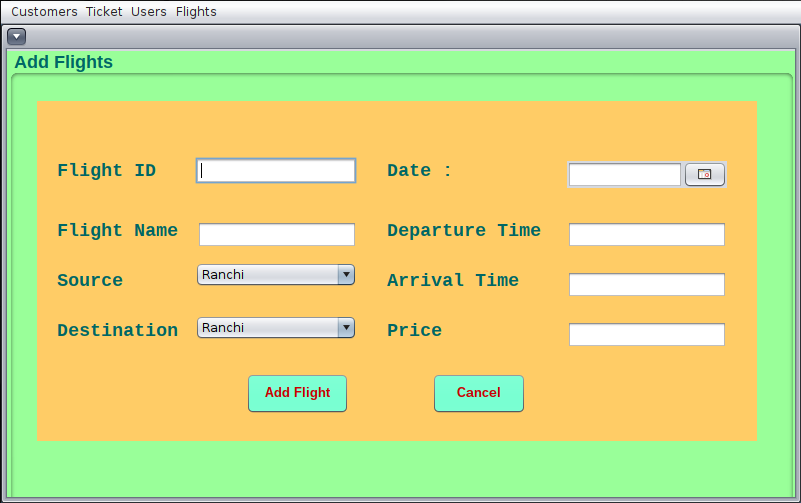Open the Flights menu

click(196, 12)
